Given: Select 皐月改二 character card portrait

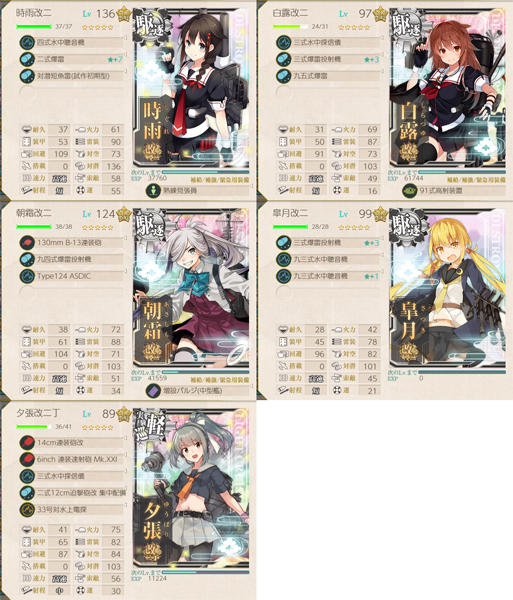Looking at the screenshot, I should [448, 290].
